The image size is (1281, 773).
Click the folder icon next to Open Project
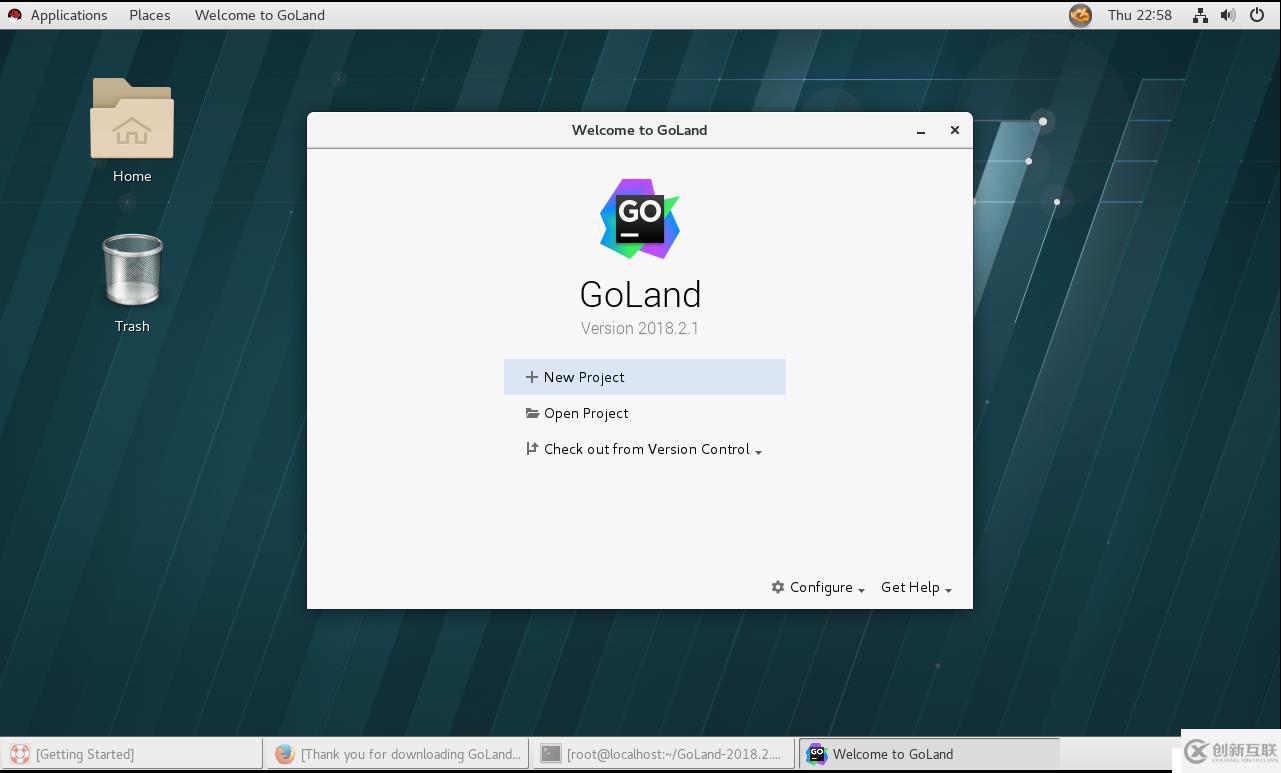(532, 413)
